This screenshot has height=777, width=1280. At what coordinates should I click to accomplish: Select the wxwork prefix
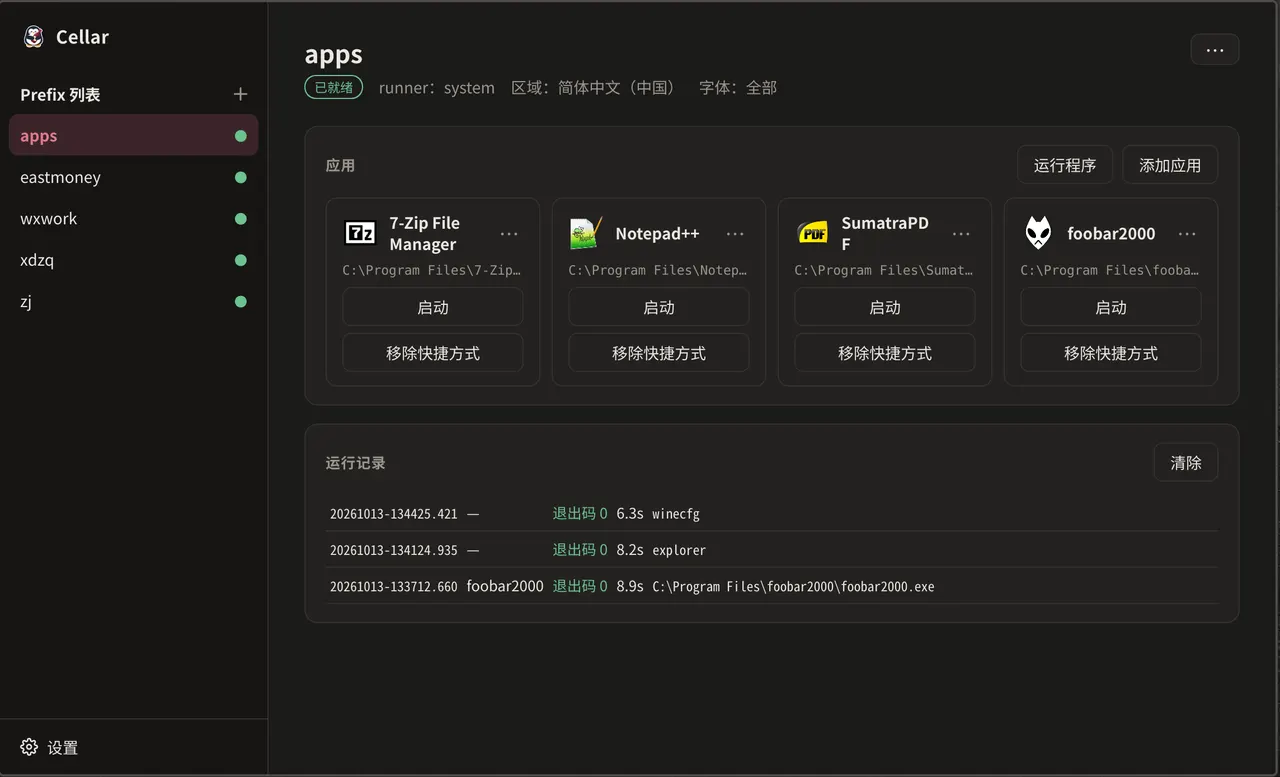coord(133,219)
